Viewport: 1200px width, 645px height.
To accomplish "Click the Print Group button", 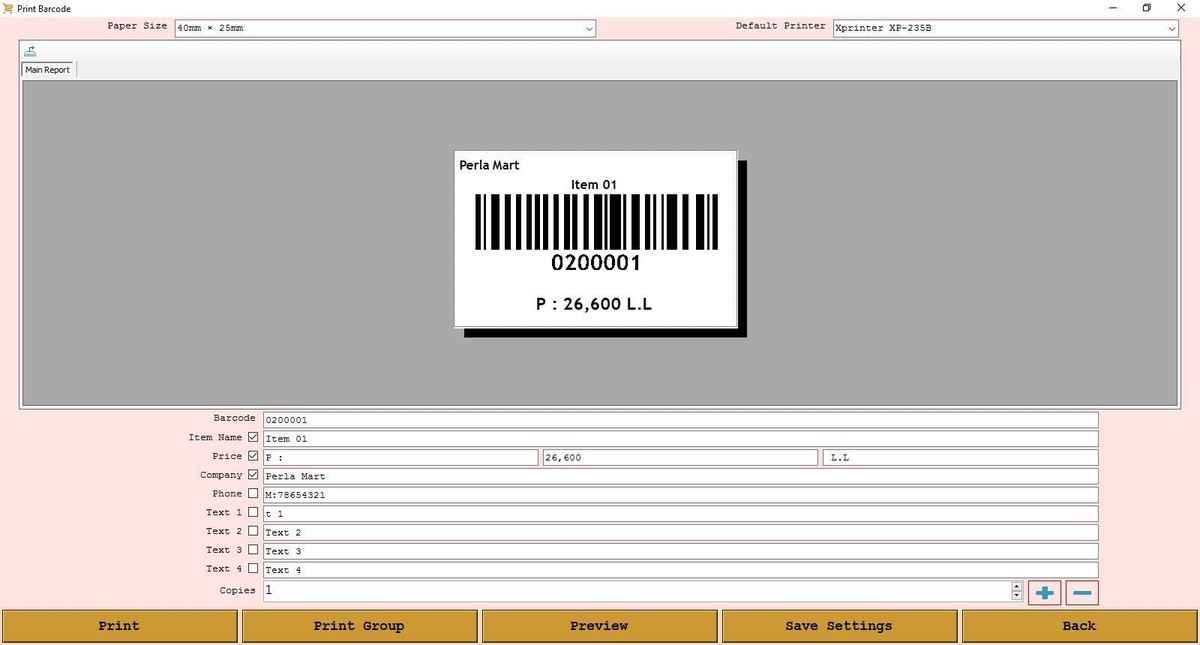I will pyautogui.click(x=359, y=626).
